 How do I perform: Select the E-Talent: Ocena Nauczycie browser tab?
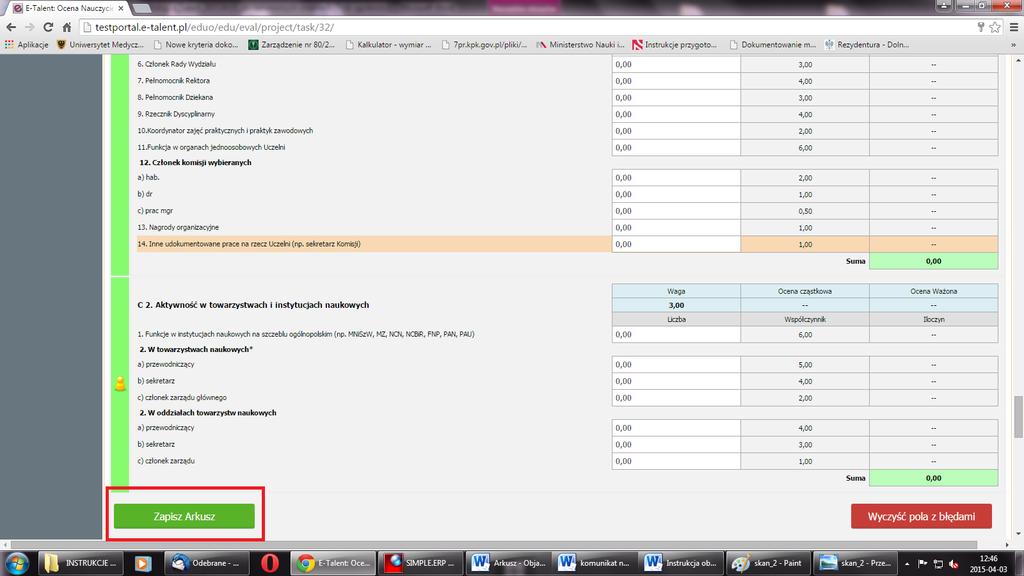69,8
